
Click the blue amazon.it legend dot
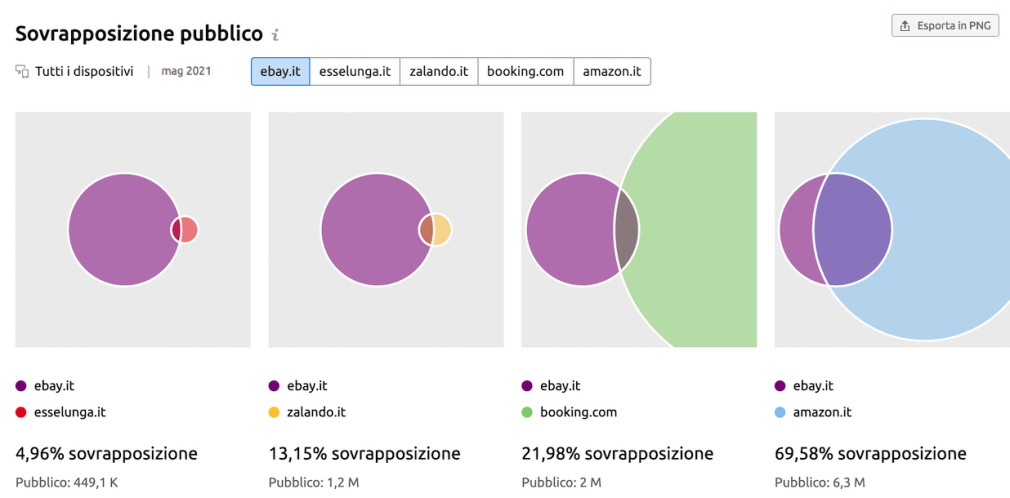781,412
